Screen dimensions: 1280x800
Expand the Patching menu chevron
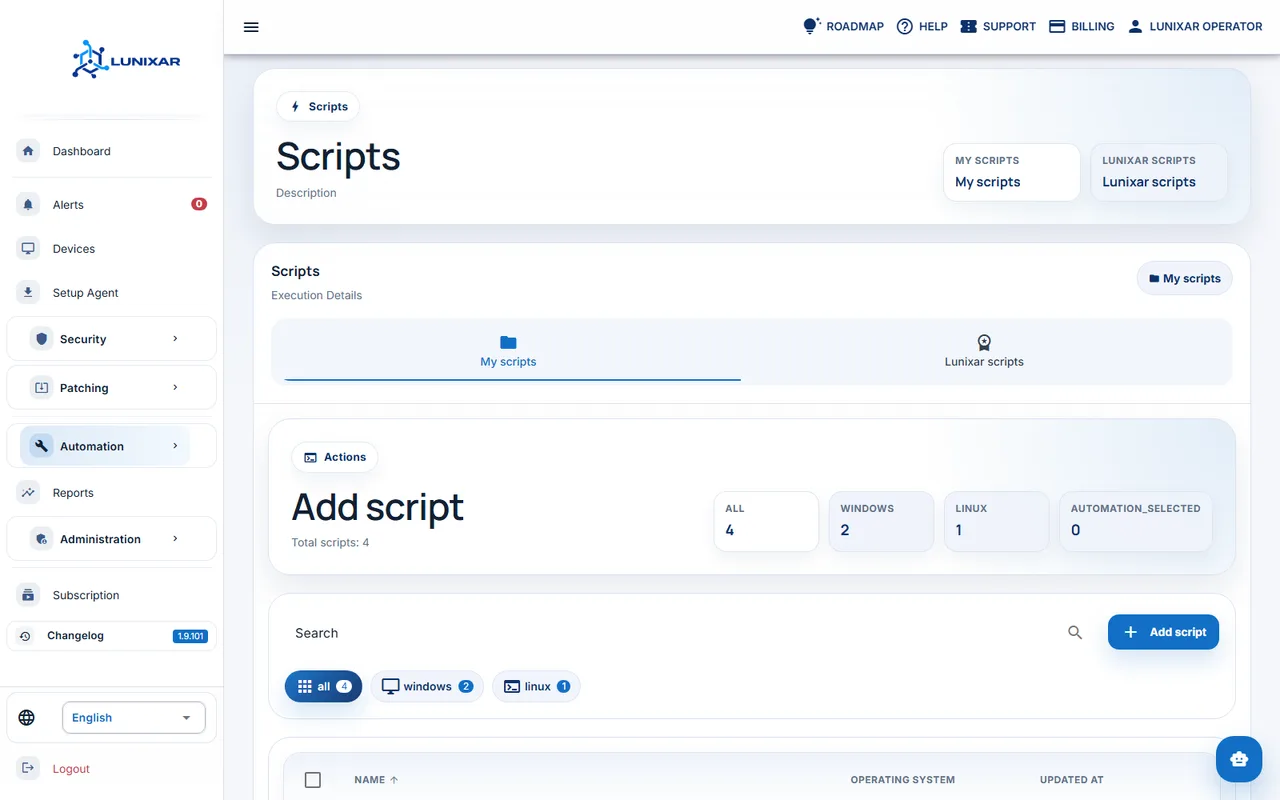coord(175,387)
